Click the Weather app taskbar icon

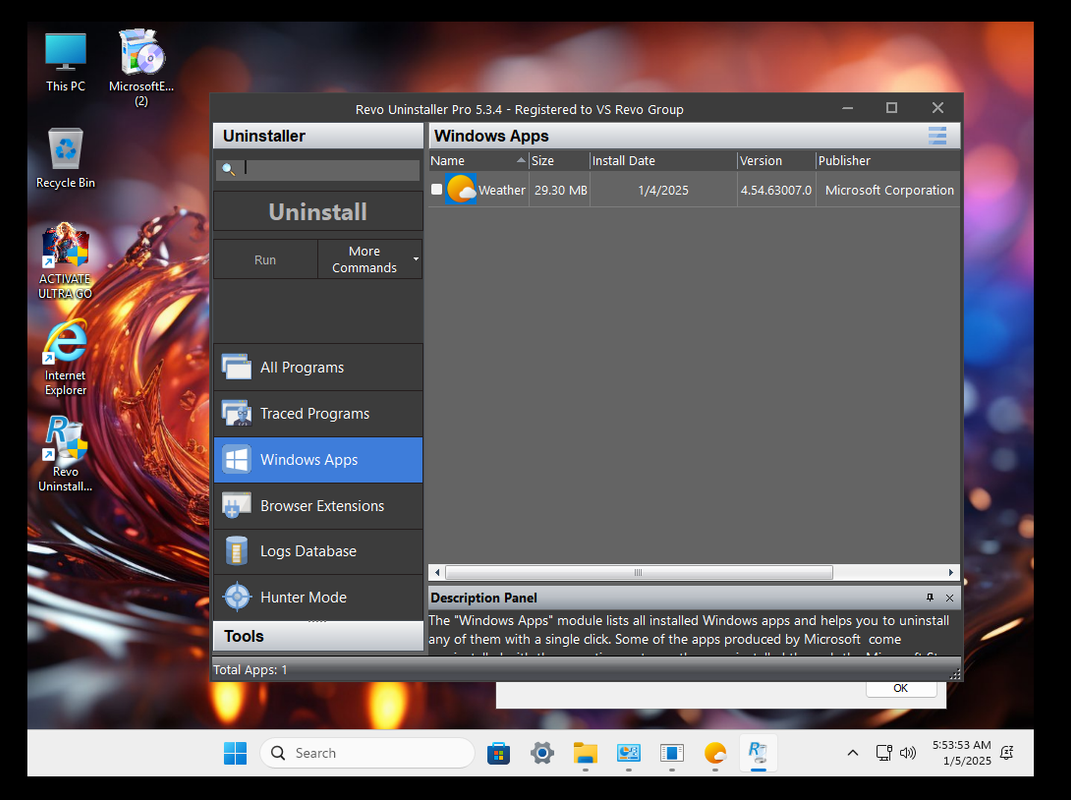(x=715, y=753)
